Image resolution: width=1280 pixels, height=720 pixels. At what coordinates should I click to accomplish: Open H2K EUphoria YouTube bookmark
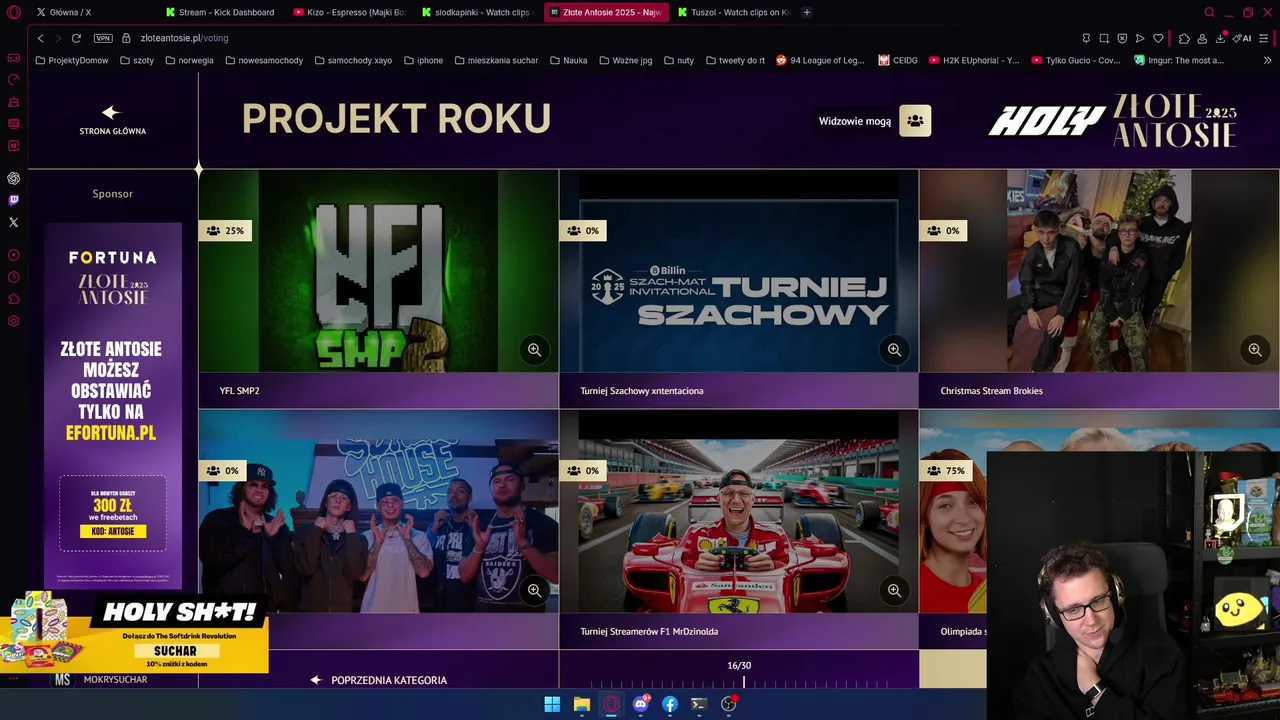(x=974, y=60)
